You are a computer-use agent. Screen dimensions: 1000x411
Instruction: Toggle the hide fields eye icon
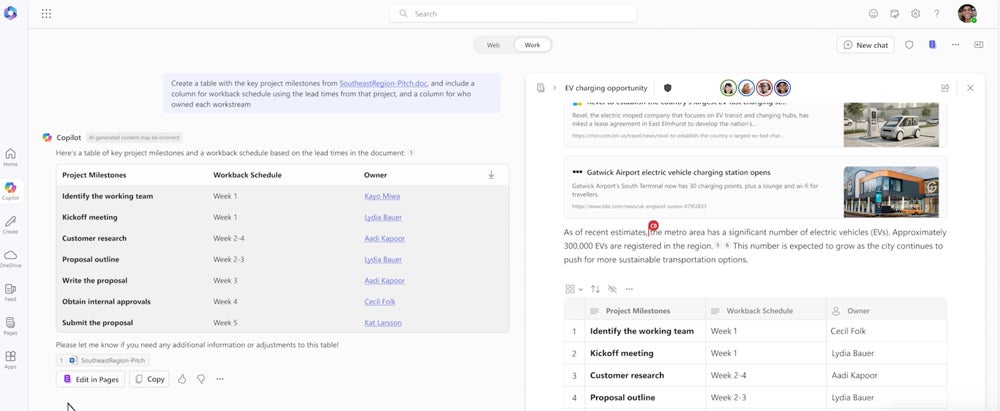(x=612, y=289)
